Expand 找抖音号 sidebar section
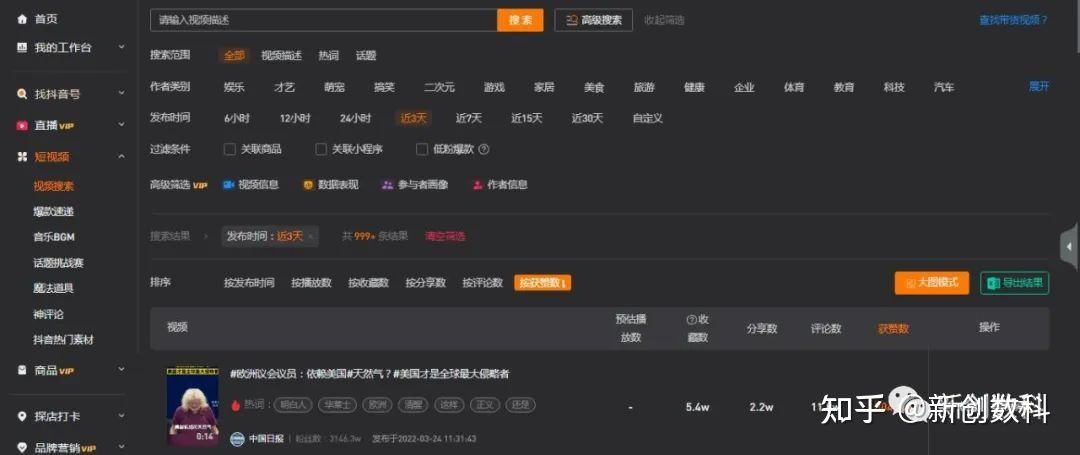Image resolution: width=1080 pixels, height=455 pixels. click(x=122, y=94)
